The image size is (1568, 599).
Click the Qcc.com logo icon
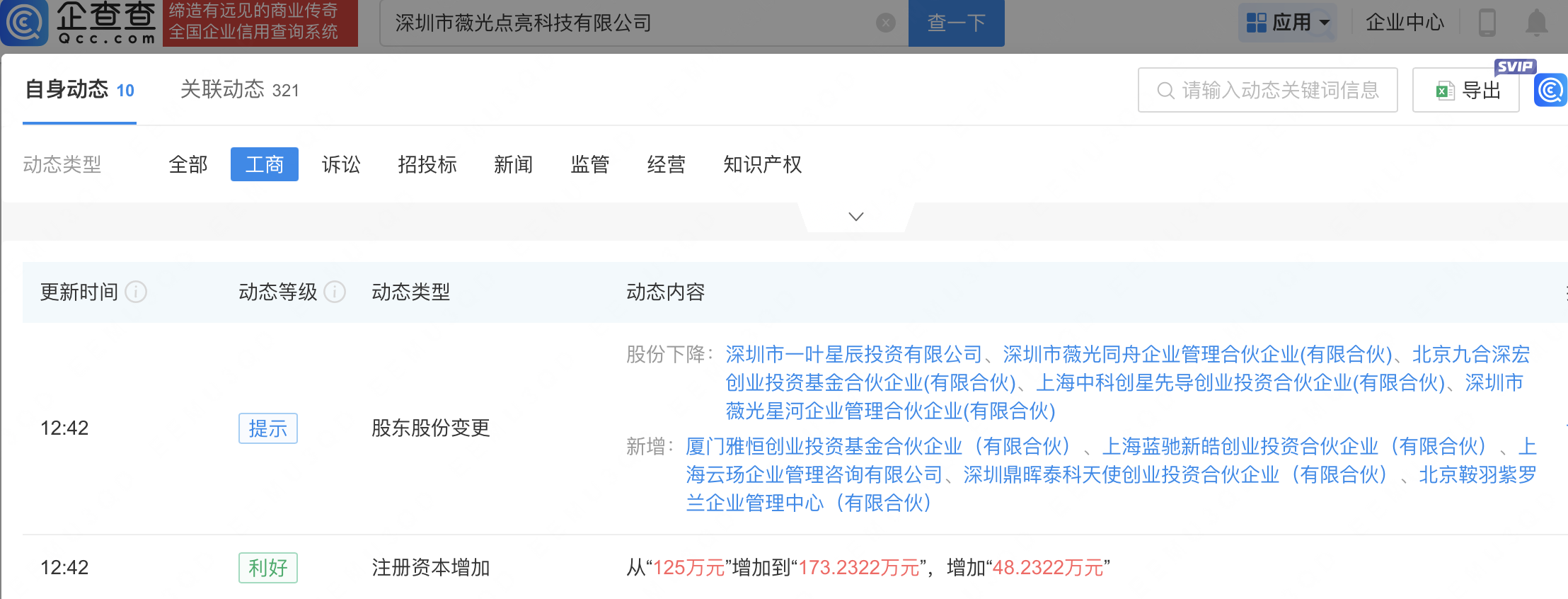click(x=25, y=23)
